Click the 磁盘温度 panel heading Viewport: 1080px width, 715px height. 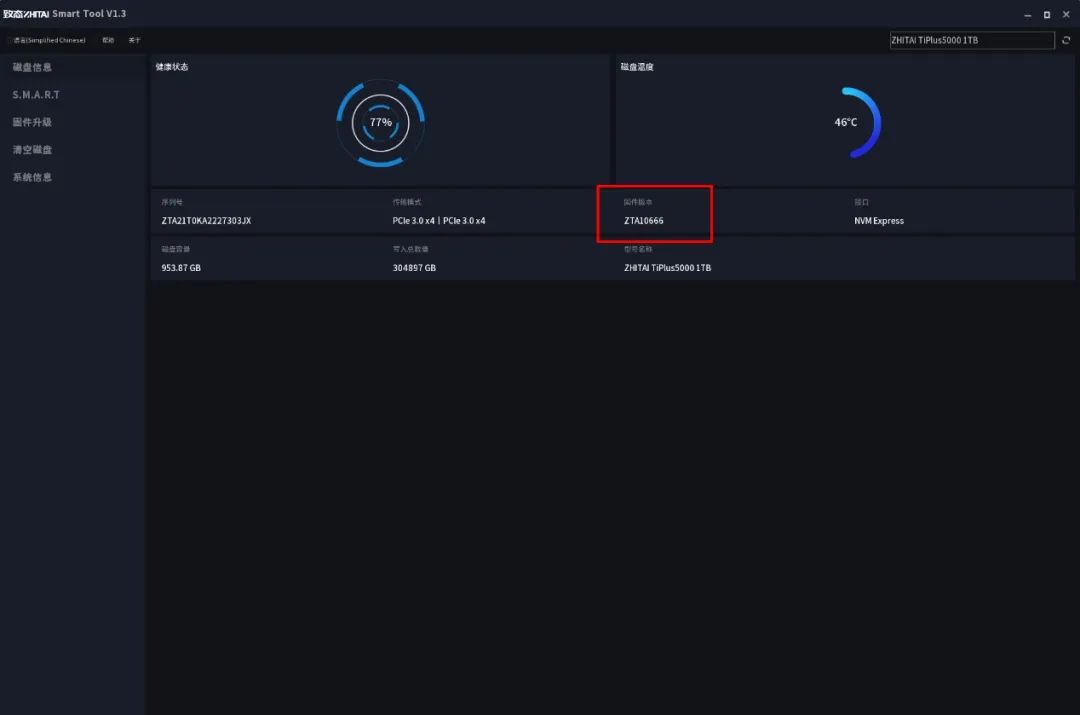[637, 68]
